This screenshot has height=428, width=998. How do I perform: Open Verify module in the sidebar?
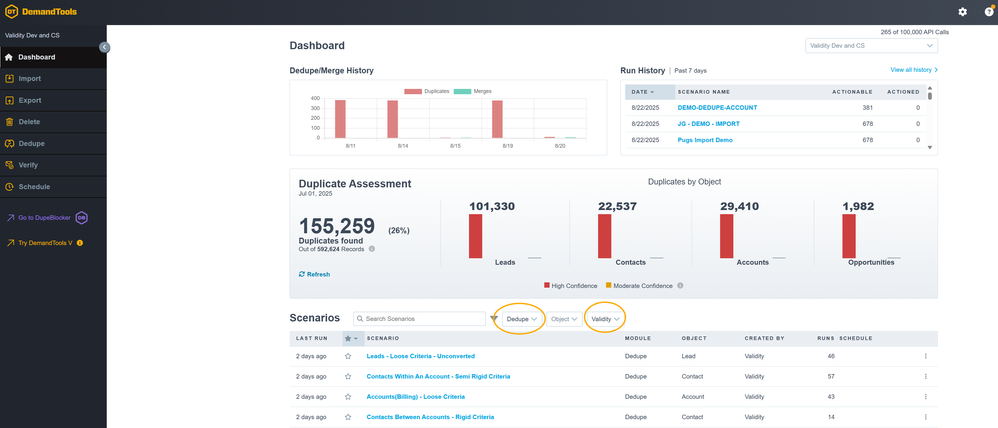[x=53, y=166]
